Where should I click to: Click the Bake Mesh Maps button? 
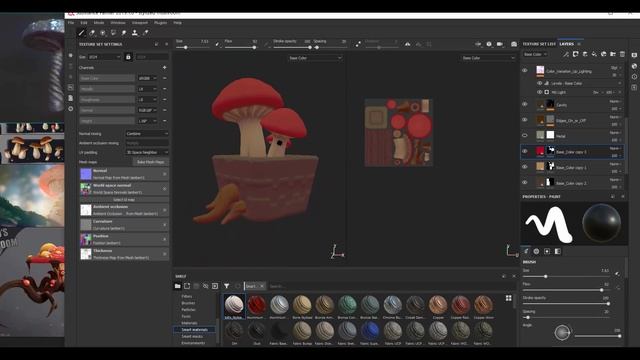tap(151, 162)
